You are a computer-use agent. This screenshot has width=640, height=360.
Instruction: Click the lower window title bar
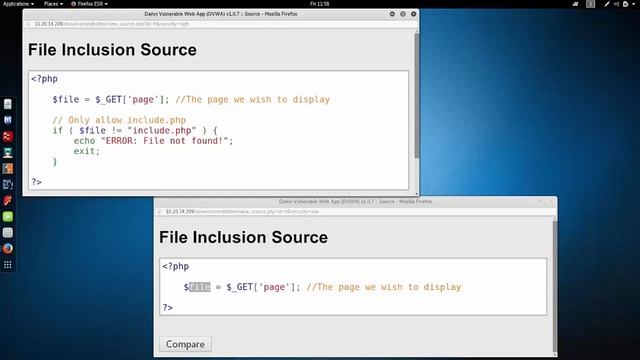tap(355, 201)
